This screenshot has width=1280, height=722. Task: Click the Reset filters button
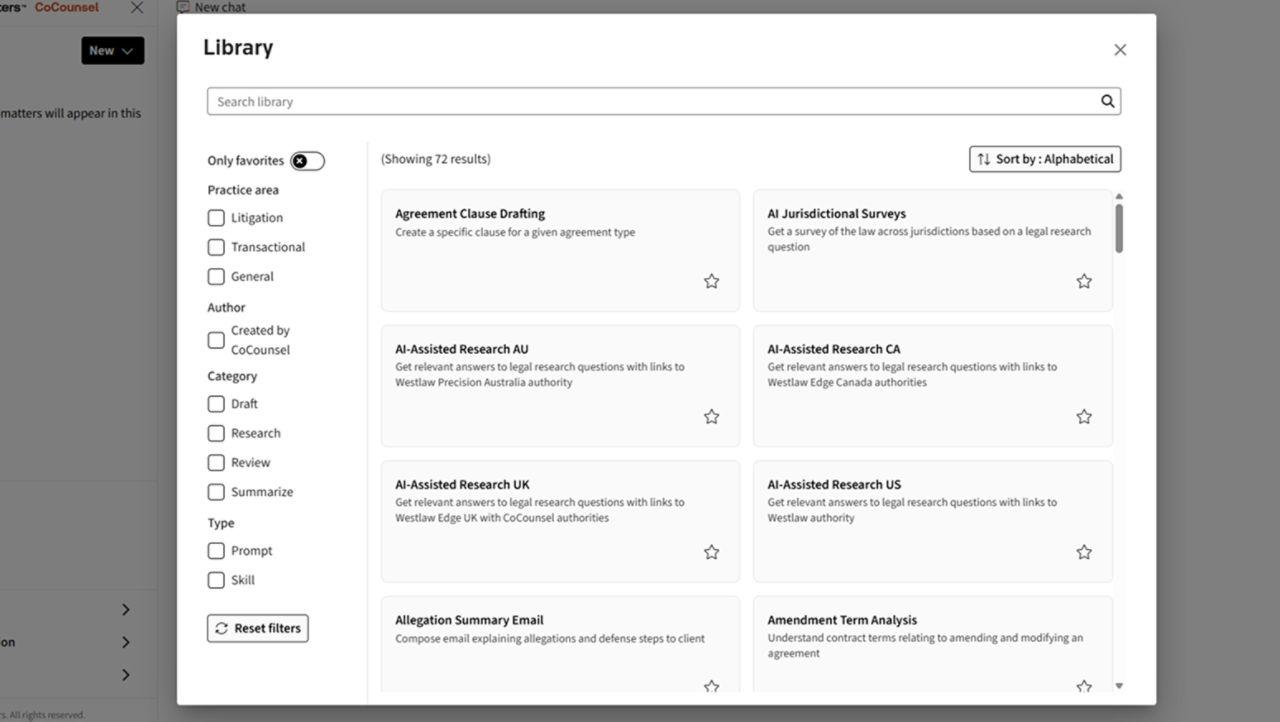258,628
